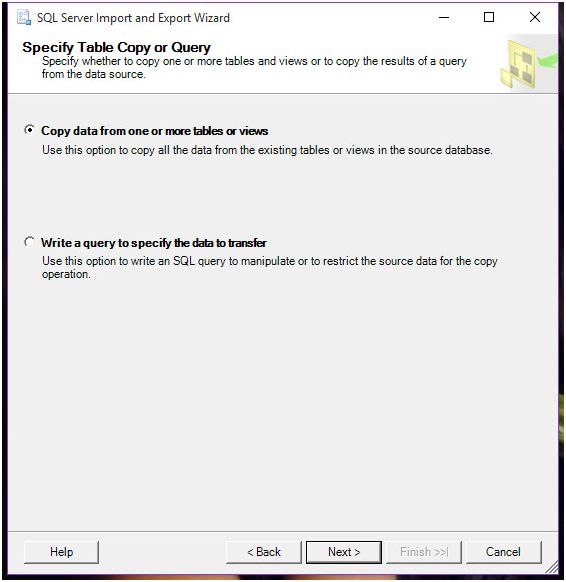Click the description about copying all existing tables data
Screen dimensions: 566x582
(x=267, y=150)
